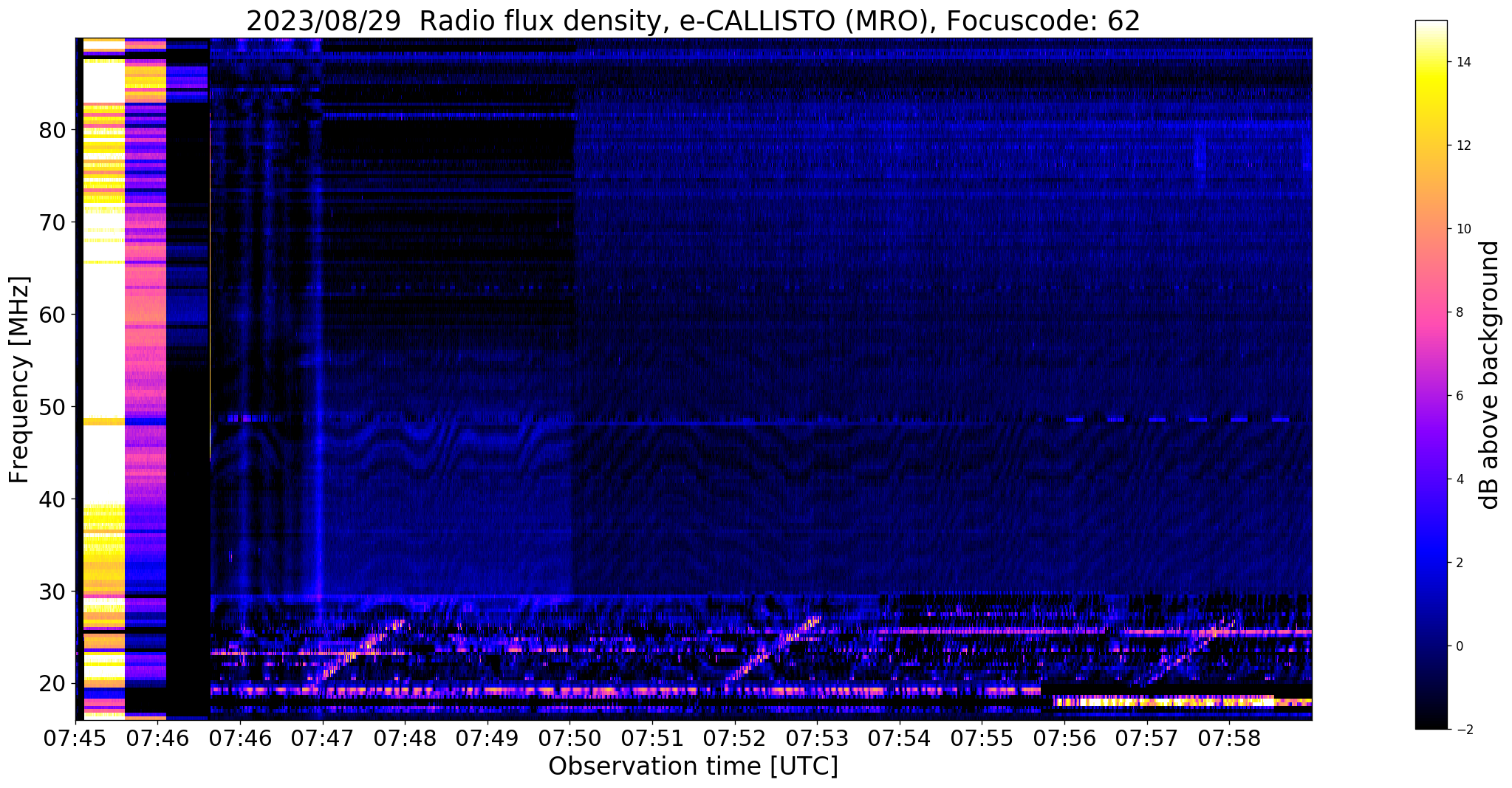The height and width of the screenshot is (788, 1512).
Task: Select the 20 MHz frequency tick label
Action: (x=52, y=684)
